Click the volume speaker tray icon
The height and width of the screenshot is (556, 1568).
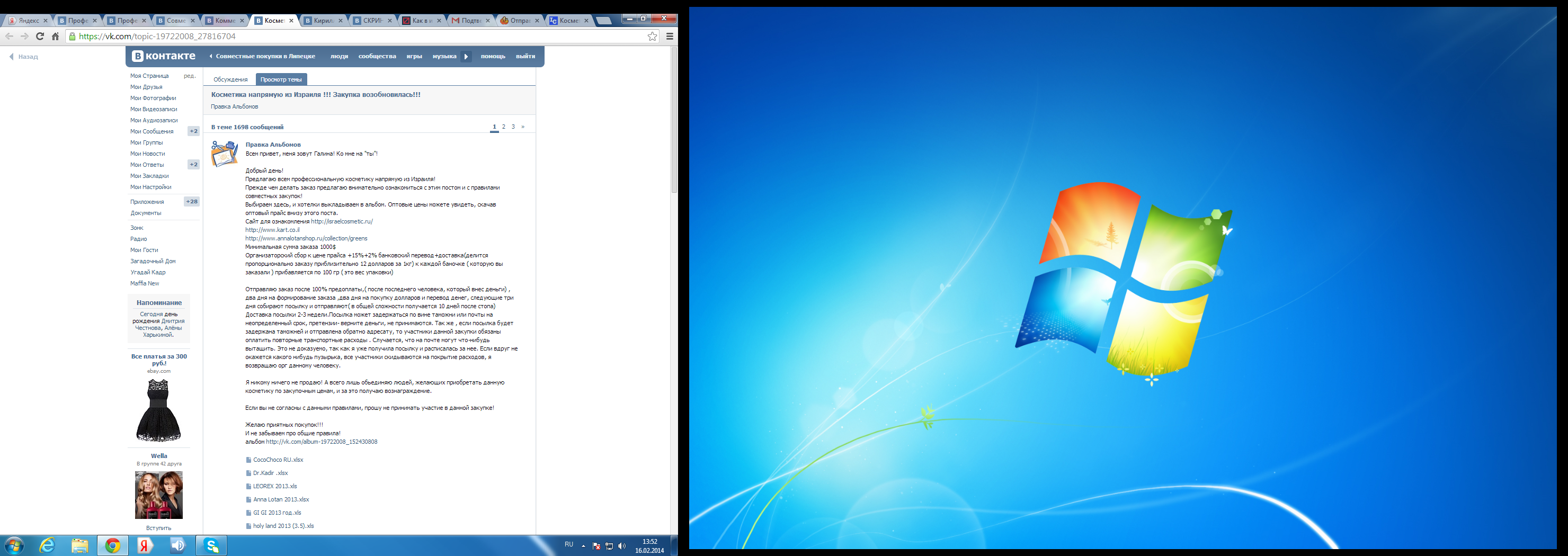point(621,546)
